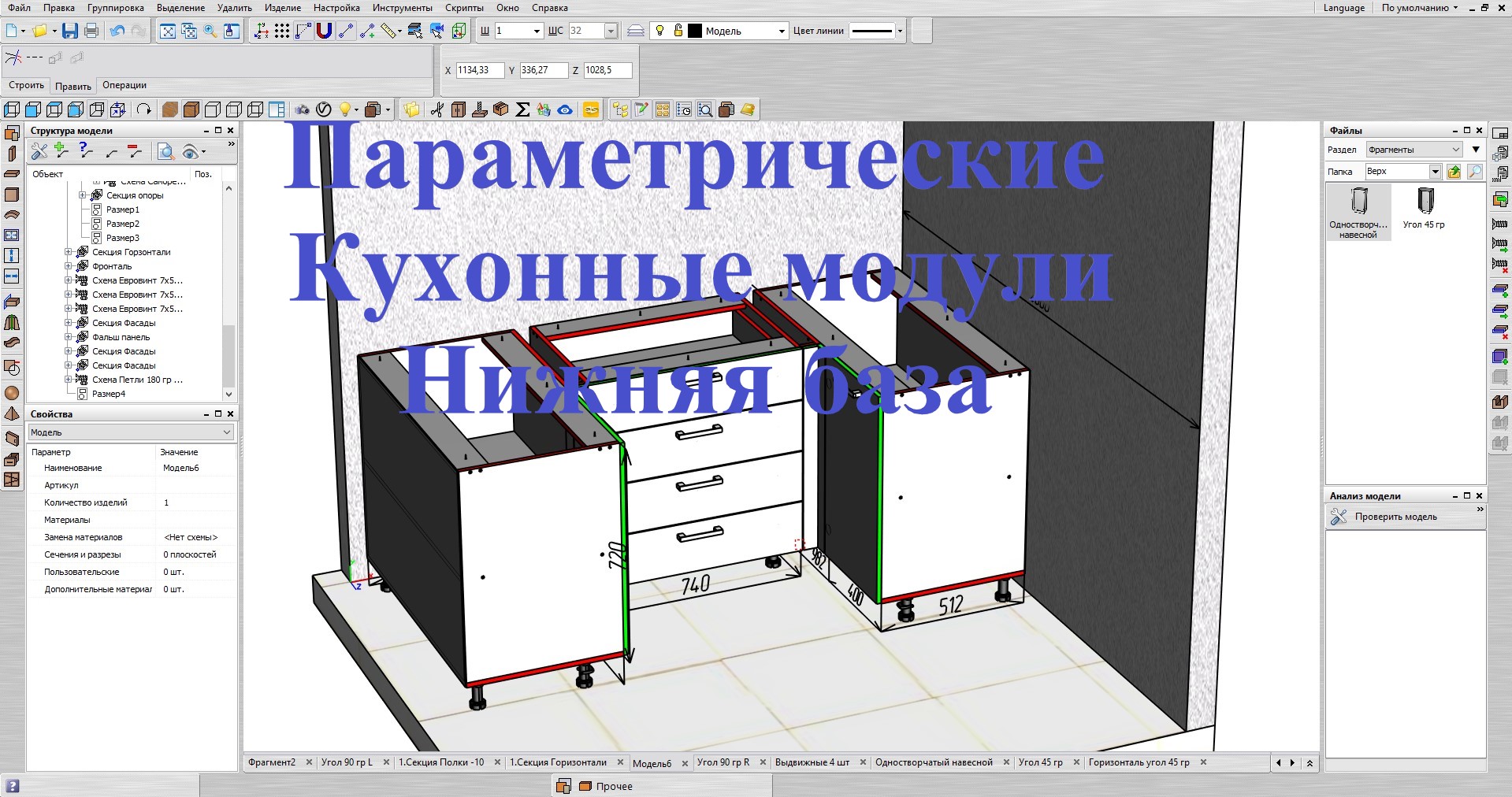Toggle the dot grid display icon

coord(281,31)
